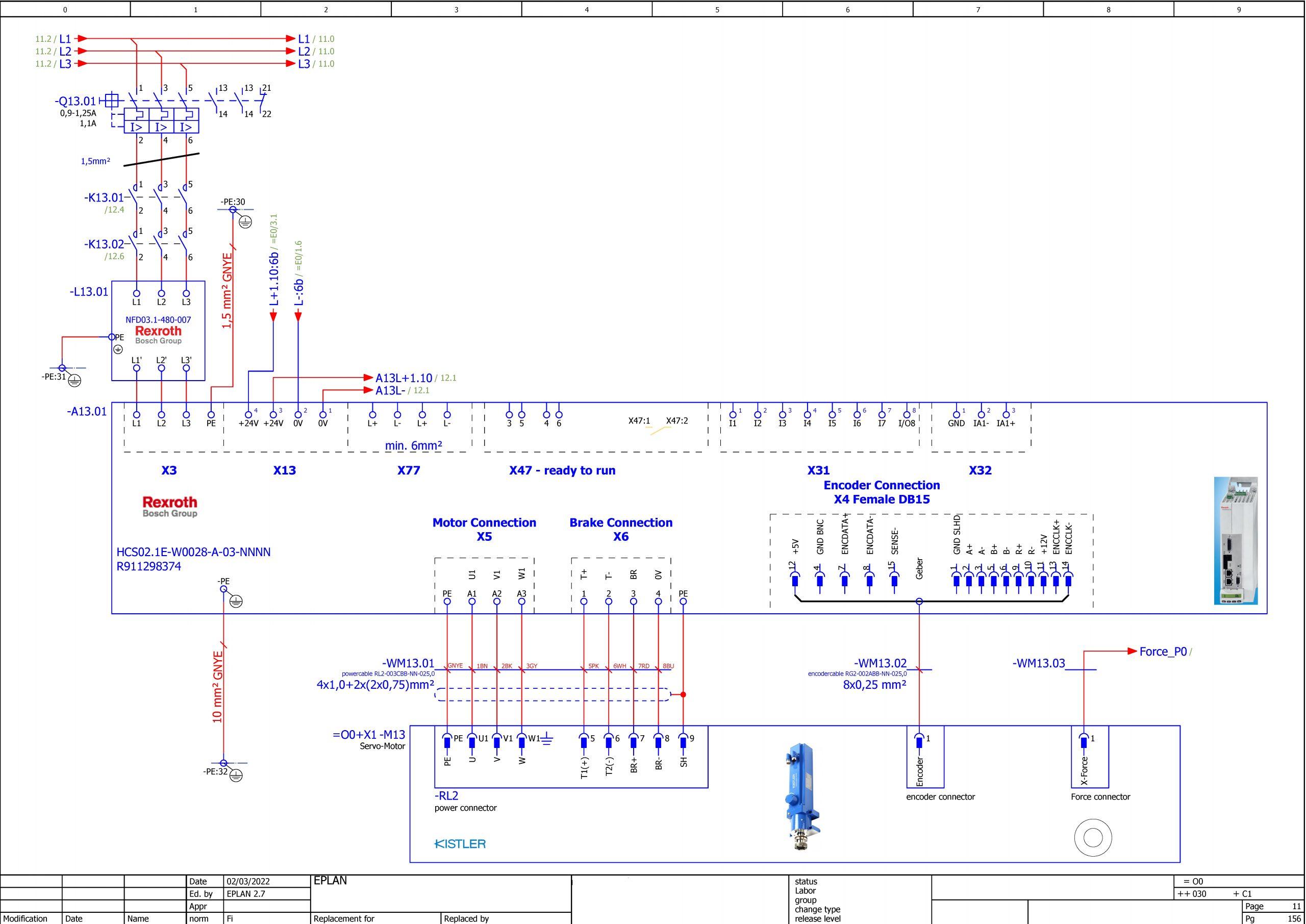This screenshot has height=924, width=1306.
Task: Click the 8x0,25 mm² cable size text
Action: coord(875,685)
